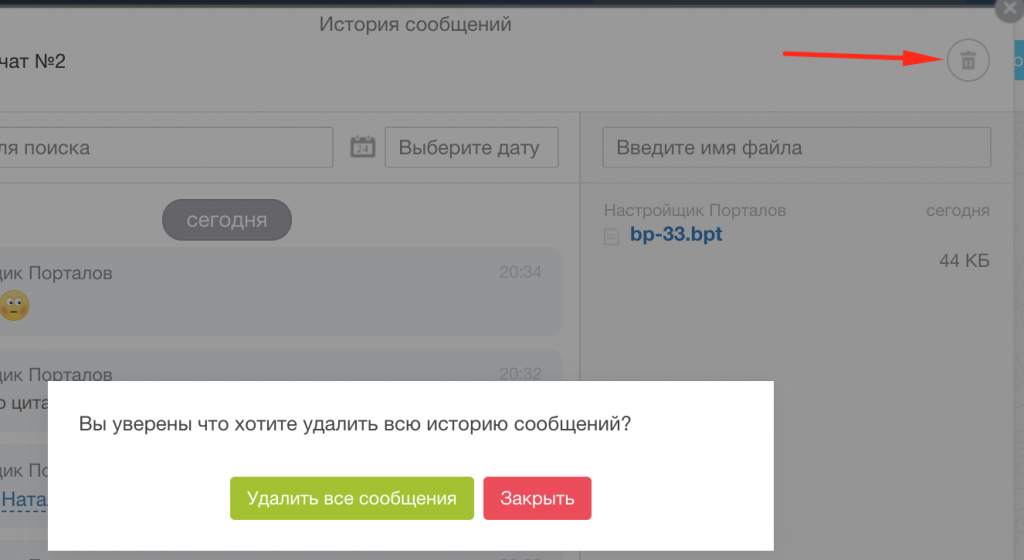Confirm with 'Удалить все сообщения' button

(x=352, y=498)
